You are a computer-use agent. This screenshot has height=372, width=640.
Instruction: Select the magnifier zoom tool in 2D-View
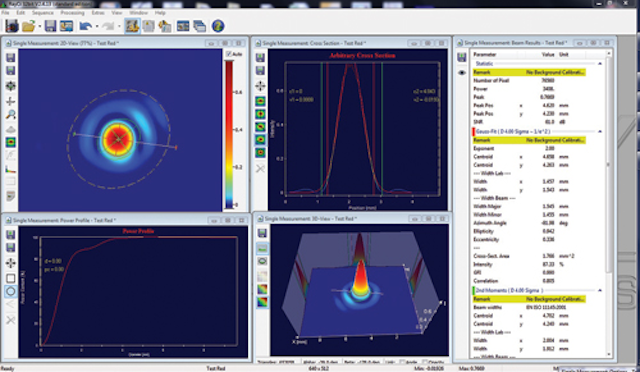pyautogui.click(x=11, y=115)
